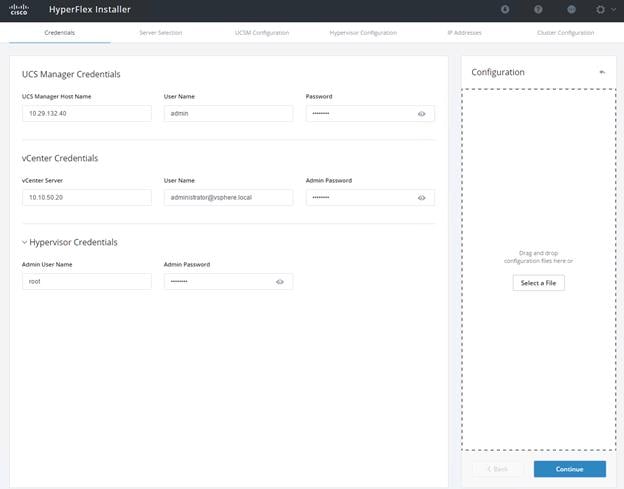Screen dimensions: 624x489
Task: Focus the Hypervisor Admin Password field
Action: pyautogui.click(x=228, y=281)
